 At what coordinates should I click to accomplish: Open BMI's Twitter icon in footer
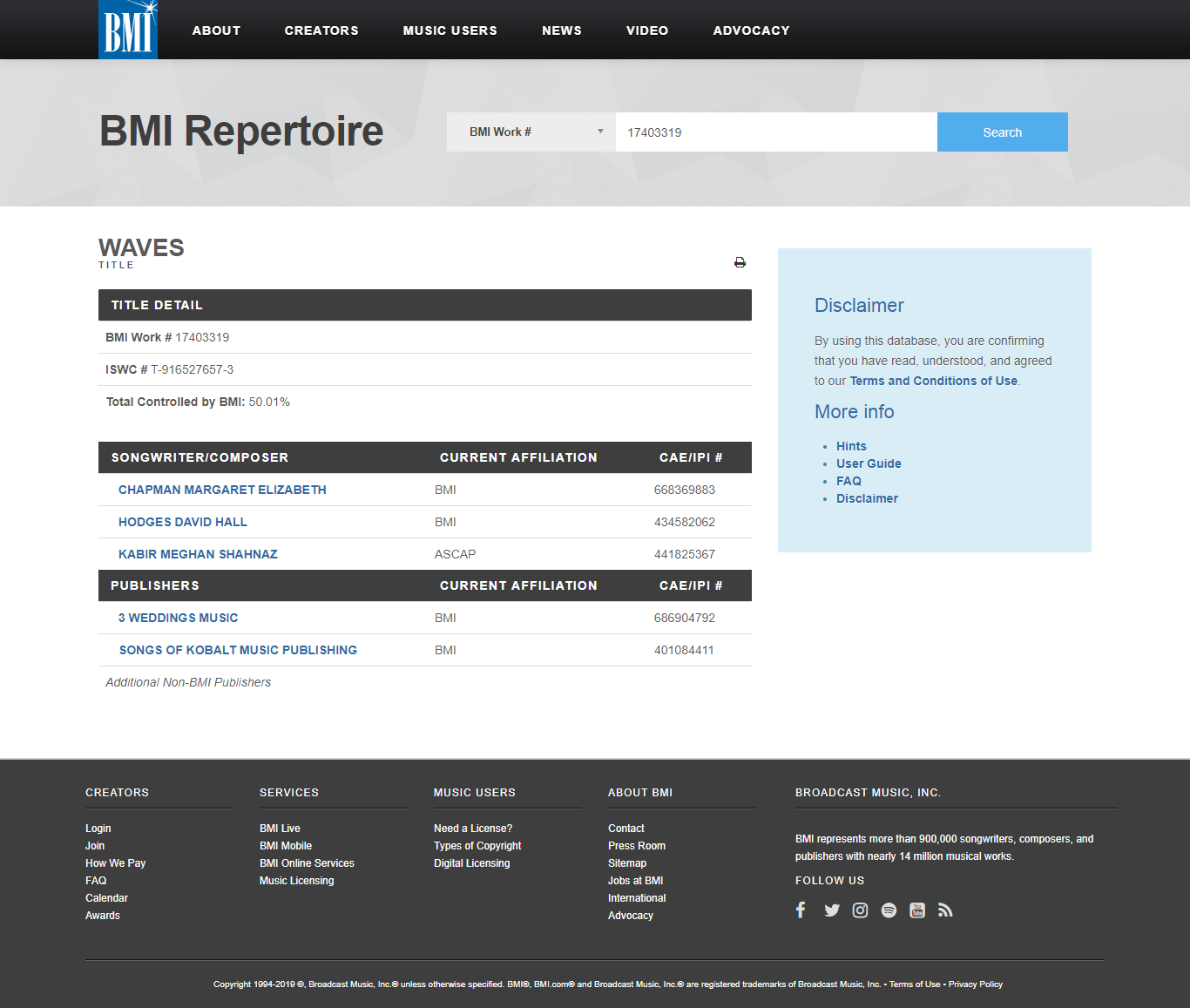click(832, 910)
